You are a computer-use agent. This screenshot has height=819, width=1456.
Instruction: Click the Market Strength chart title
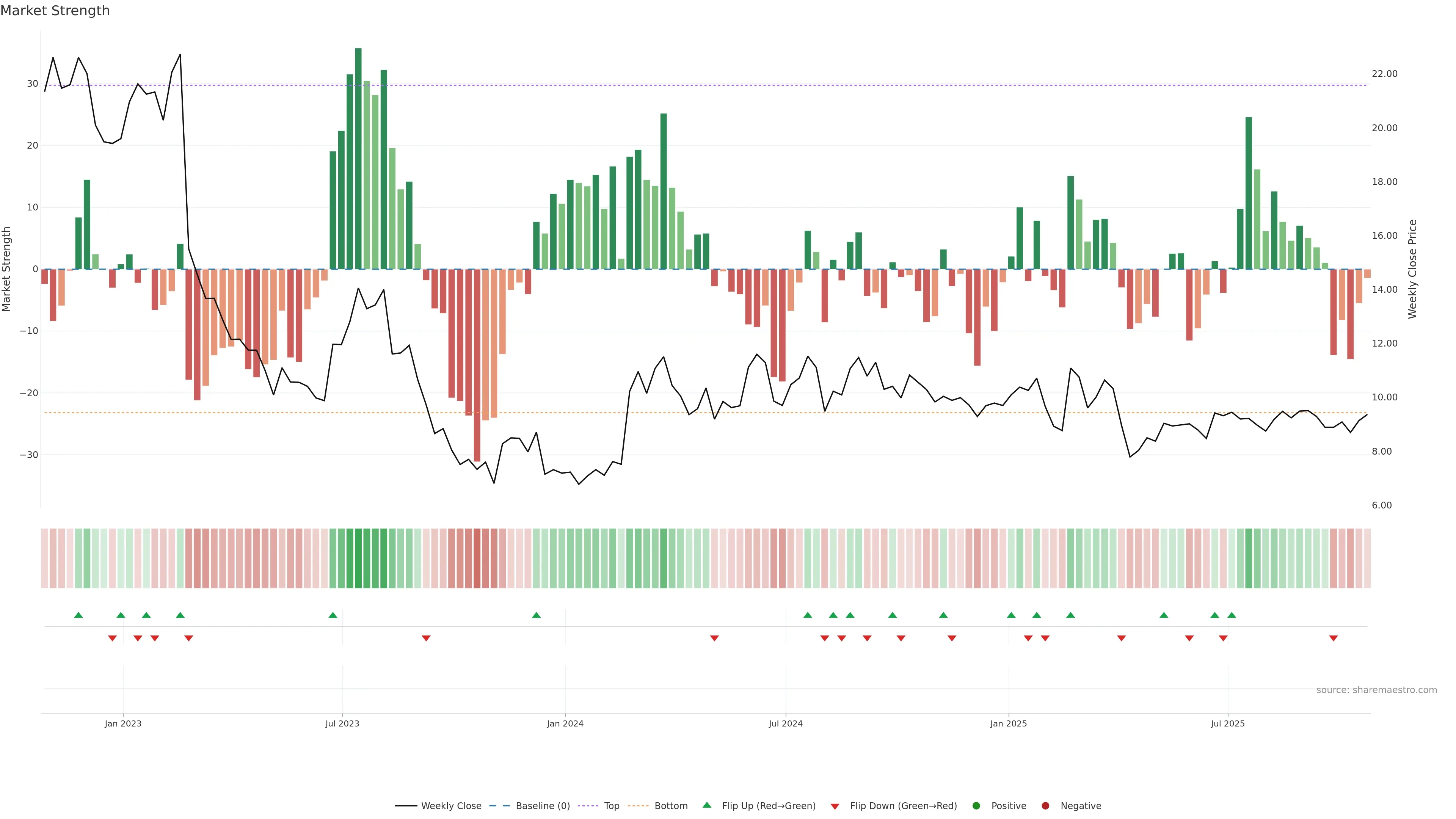pyautogui.click(x=55, y=11)
